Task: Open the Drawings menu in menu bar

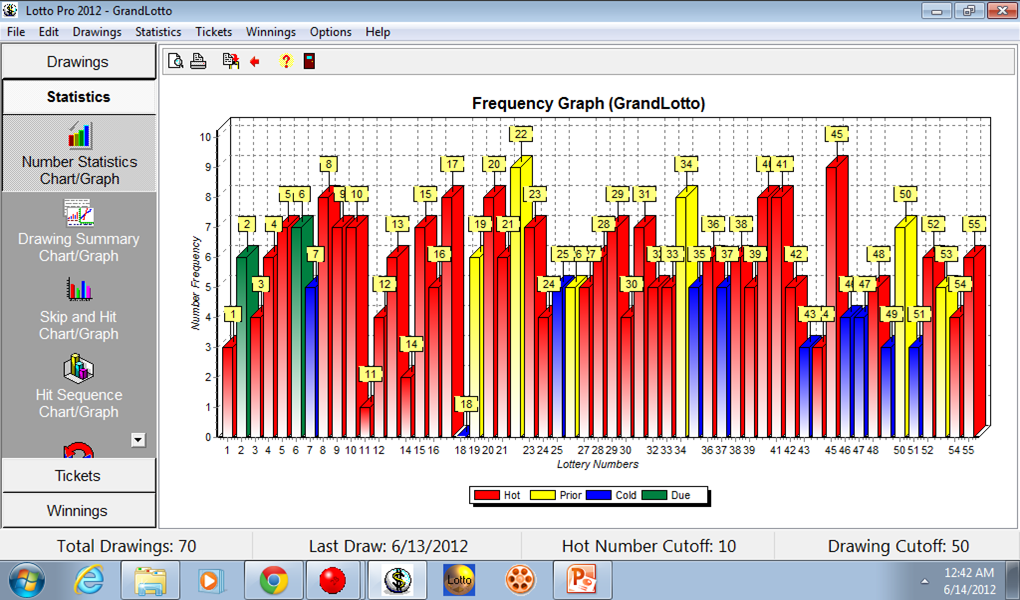Action: coord(97,32)
